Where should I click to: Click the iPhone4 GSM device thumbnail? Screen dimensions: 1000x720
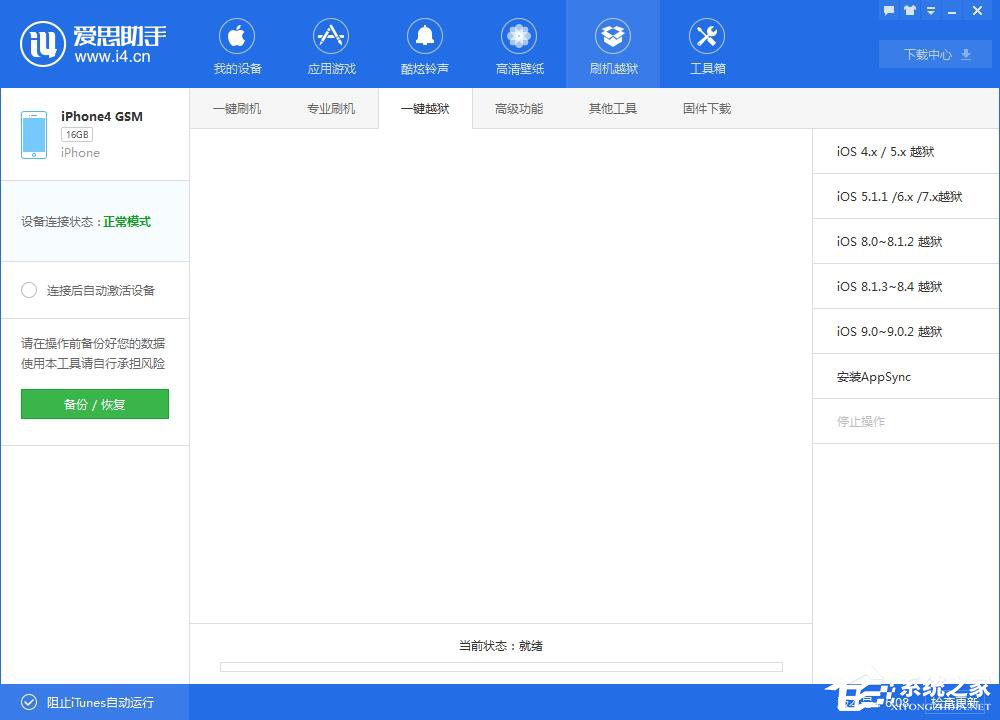pos(33,134)
